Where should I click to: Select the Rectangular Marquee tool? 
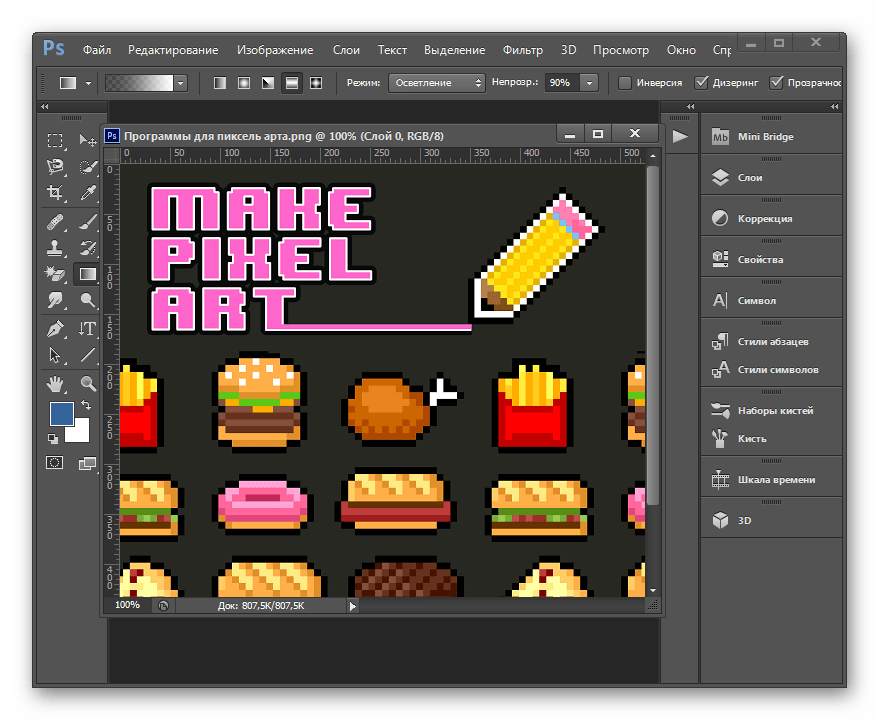(55, 140)
